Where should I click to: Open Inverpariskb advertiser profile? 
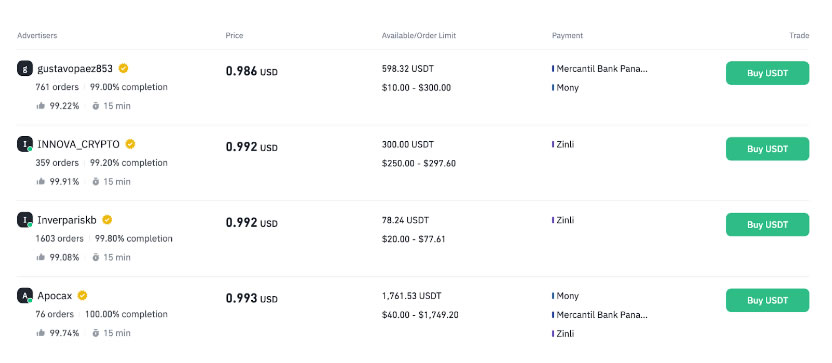click(x=67, y=220)
